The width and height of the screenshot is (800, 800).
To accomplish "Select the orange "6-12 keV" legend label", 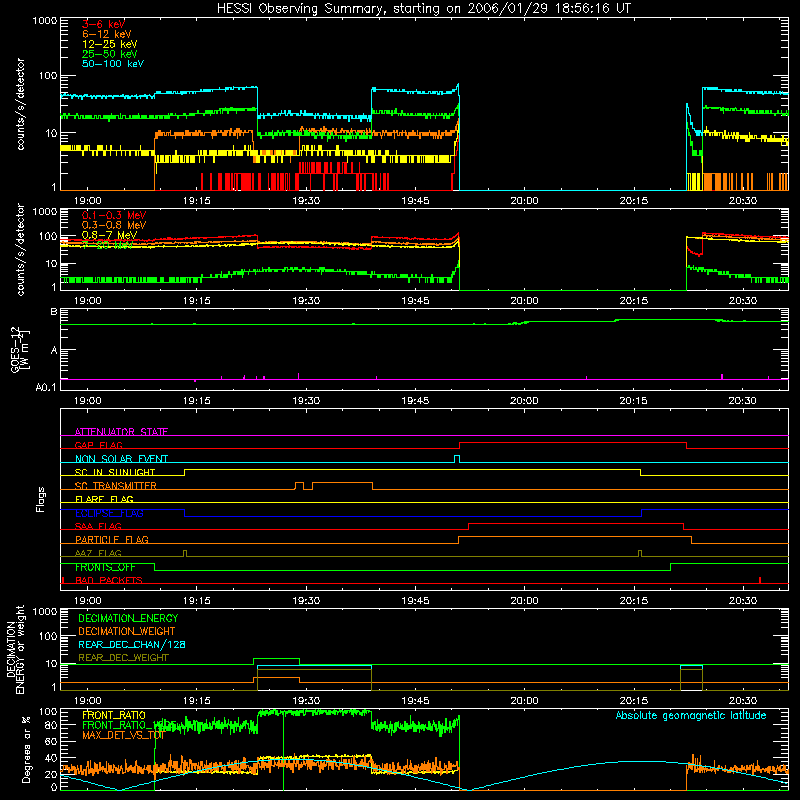I will [107, 34].
